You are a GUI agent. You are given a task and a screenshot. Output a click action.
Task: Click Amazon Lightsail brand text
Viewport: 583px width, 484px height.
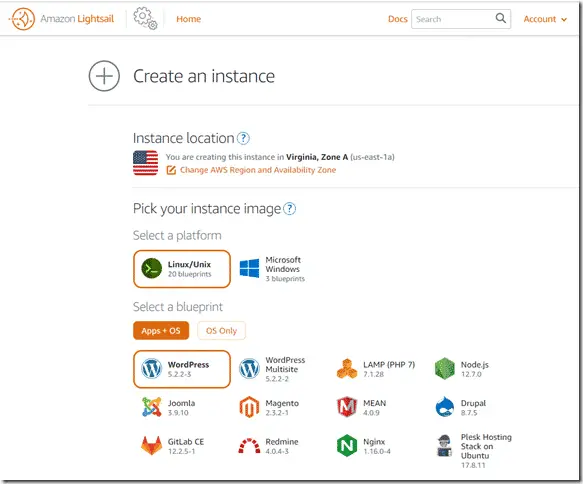77,19
